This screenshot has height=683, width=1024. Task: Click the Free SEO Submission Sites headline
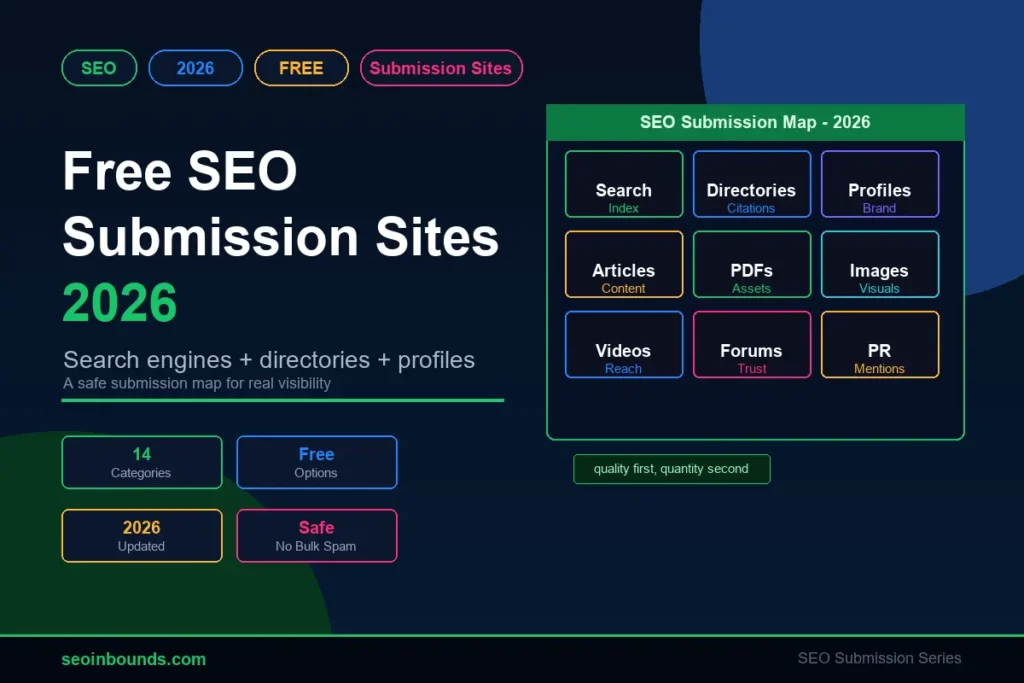(281, 204)
